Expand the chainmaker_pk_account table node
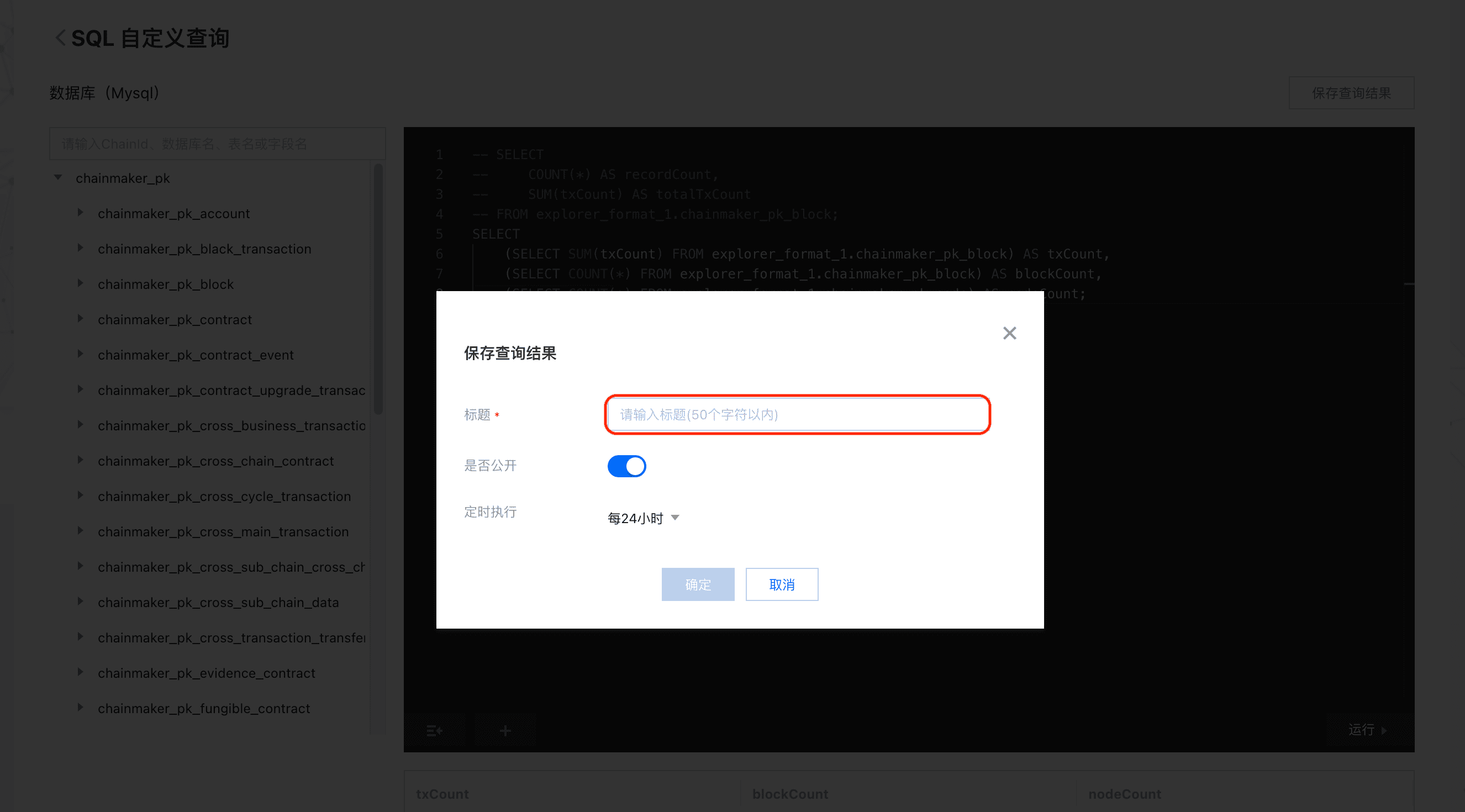This screenshot has height=812, width=1465. [x=80, y=213]
